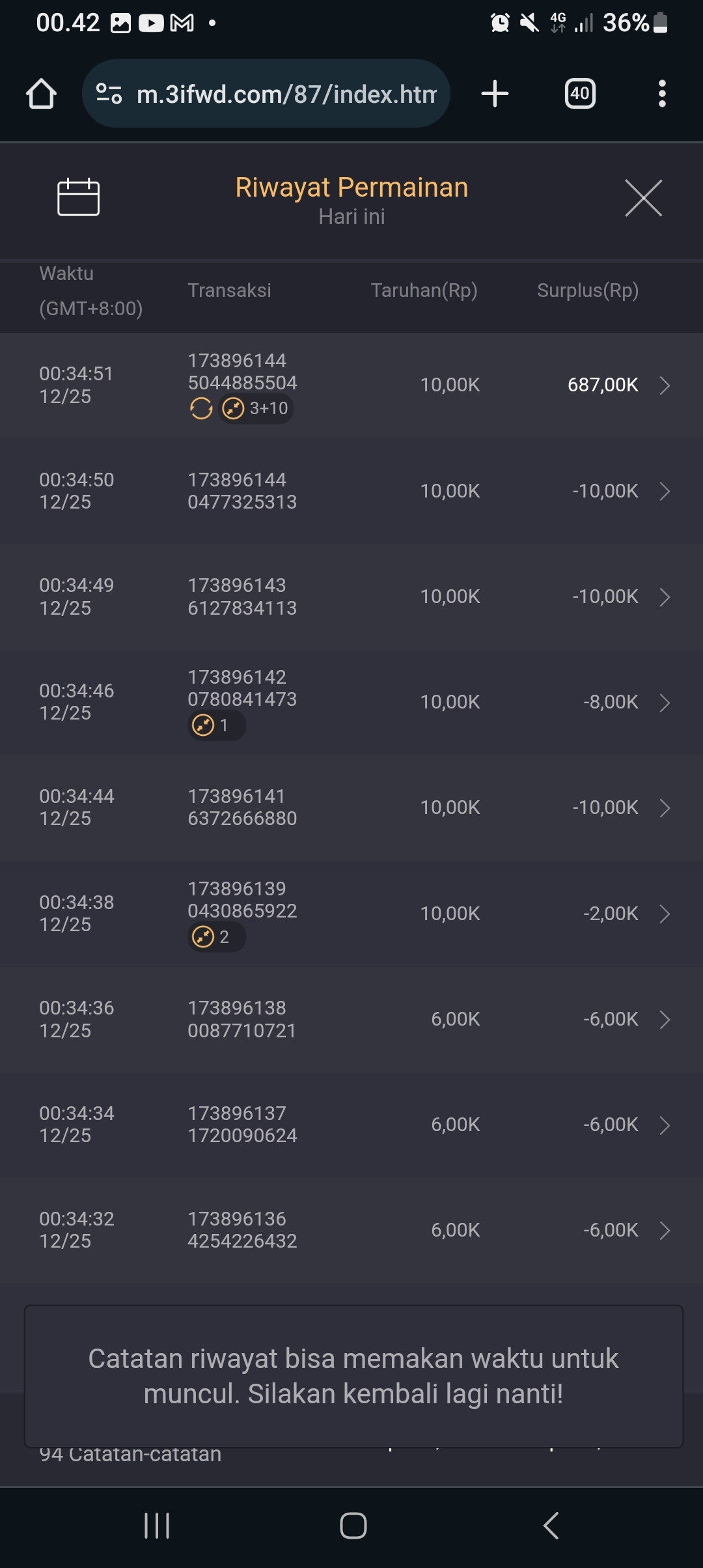Expand the -8,00K surplus record
The height and width of the screenshot is (1568, 703).
click(665, 703)
